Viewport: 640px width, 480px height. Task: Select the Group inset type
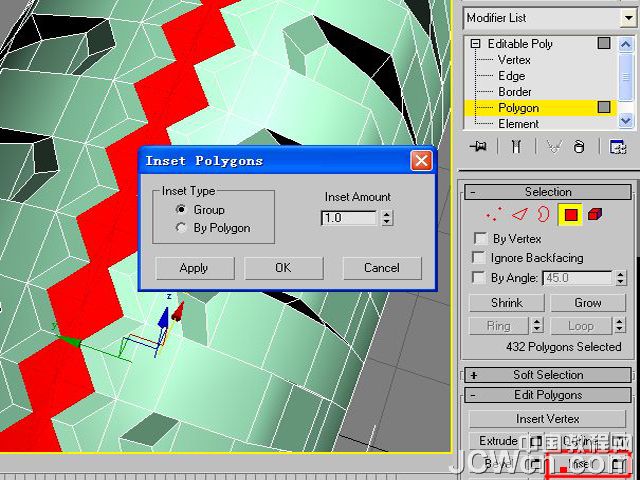(x=181, y=210)
